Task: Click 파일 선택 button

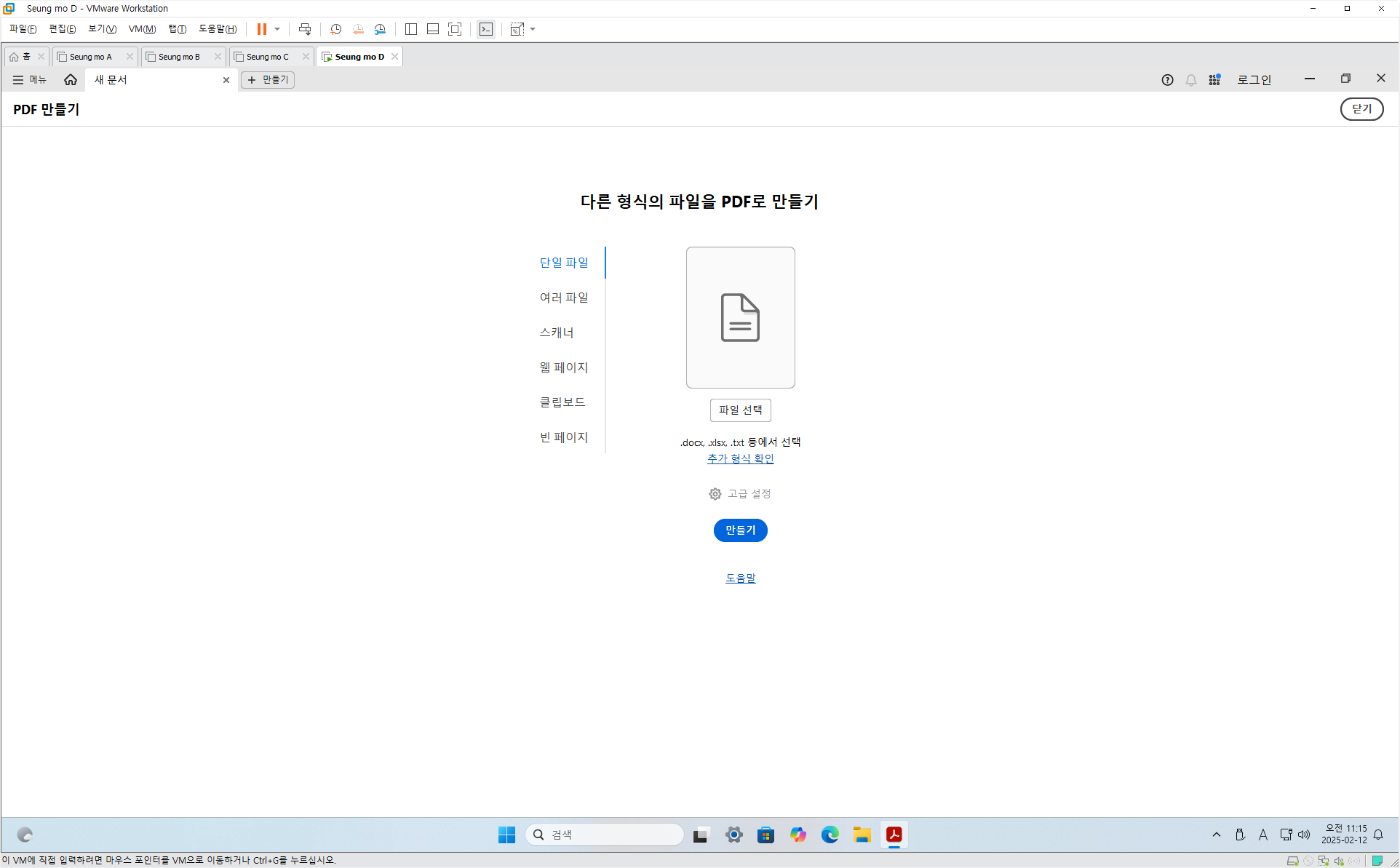Action: click(740, 410)
